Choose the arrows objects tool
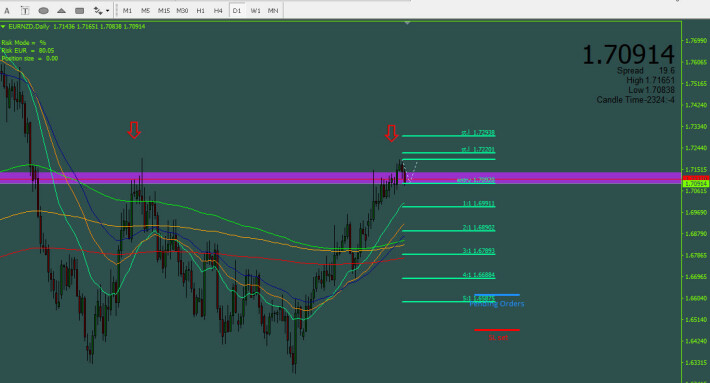The height and width of the screenshot is (383, 710). [98, 10]
